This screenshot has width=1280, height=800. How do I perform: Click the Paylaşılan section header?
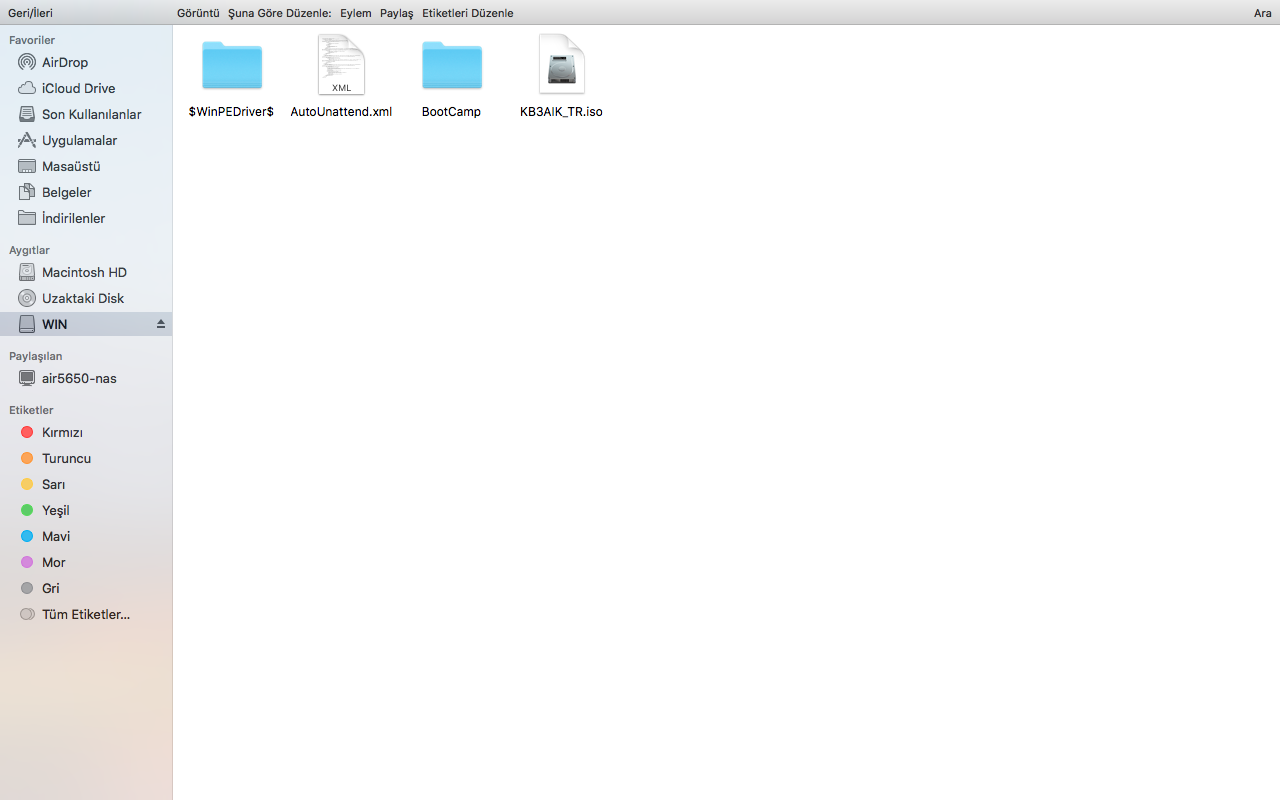coord(36,356)
